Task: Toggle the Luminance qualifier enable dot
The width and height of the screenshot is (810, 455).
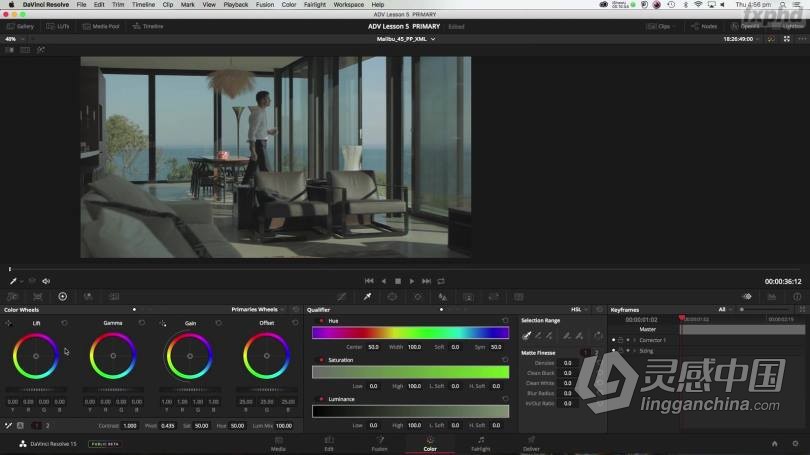Action: [x=321, y=399]
